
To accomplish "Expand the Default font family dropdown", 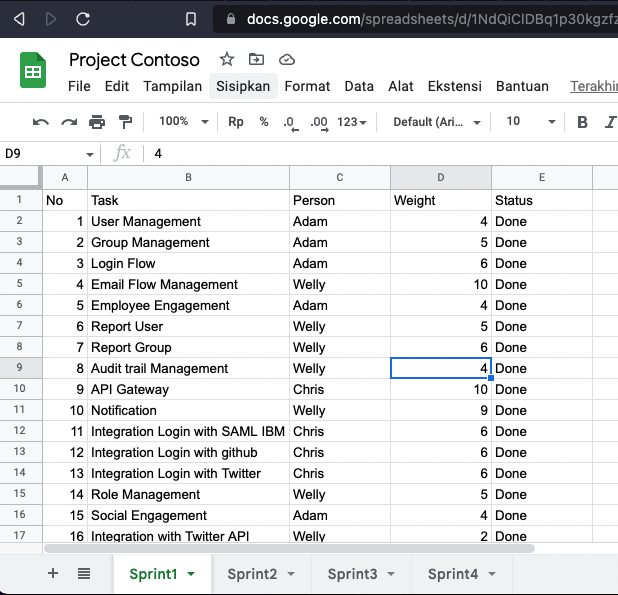I will [437, 122].
